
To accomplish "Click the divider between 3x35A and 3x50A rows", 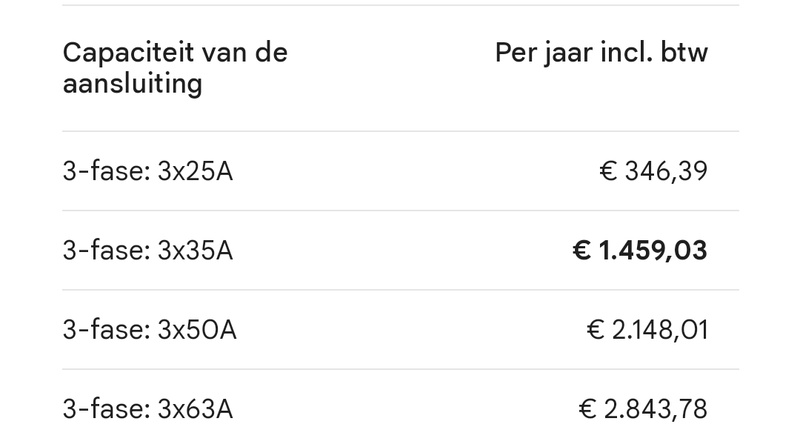I will [400, 290].
